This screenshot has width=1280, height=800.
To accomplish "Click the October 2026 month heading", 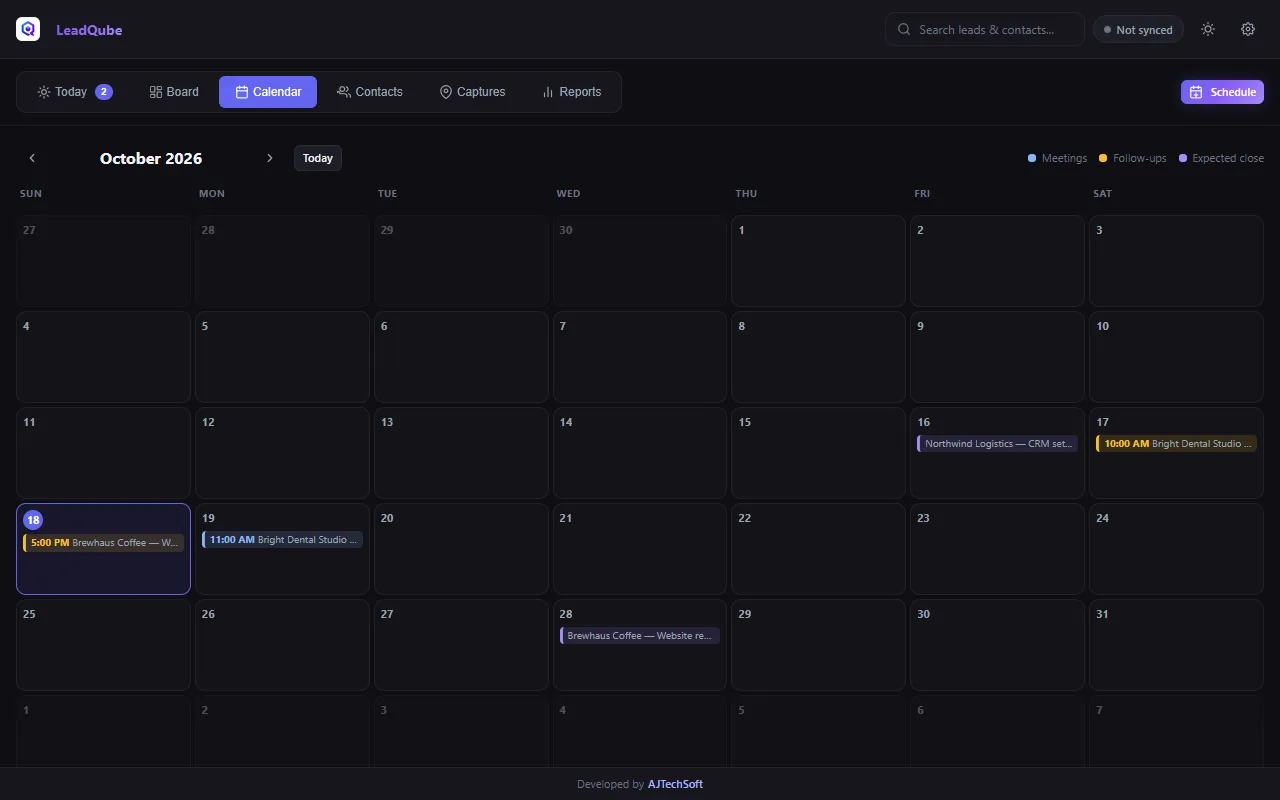I will pos(151,158).
